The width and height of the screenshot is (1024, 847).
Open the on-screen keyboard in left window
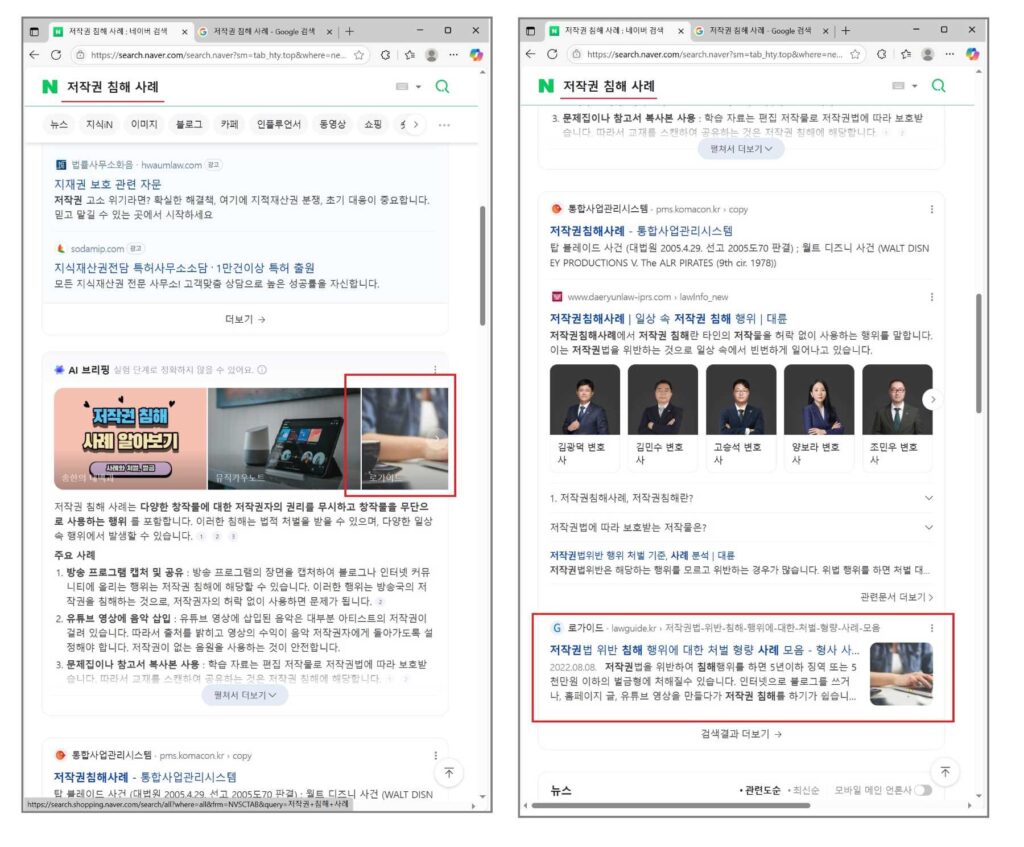[402, 86]
